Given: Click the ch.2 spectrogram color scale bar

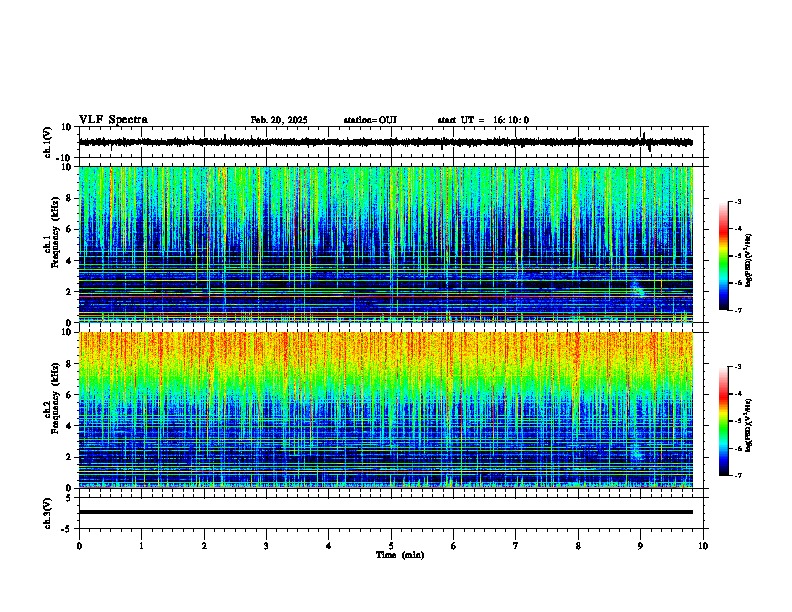Looking at the screenshot, I should 723,421.
